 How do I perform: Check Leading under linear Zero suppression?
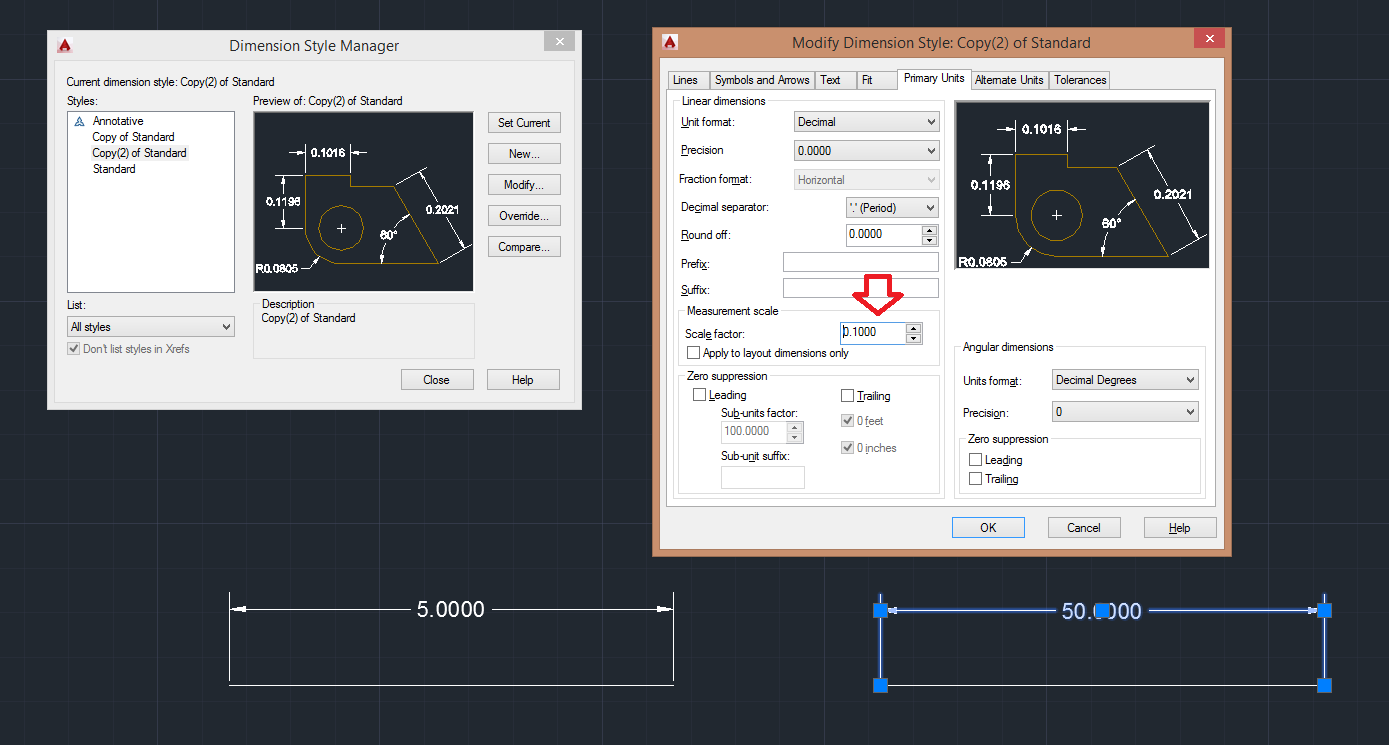(x=700, y=395)
